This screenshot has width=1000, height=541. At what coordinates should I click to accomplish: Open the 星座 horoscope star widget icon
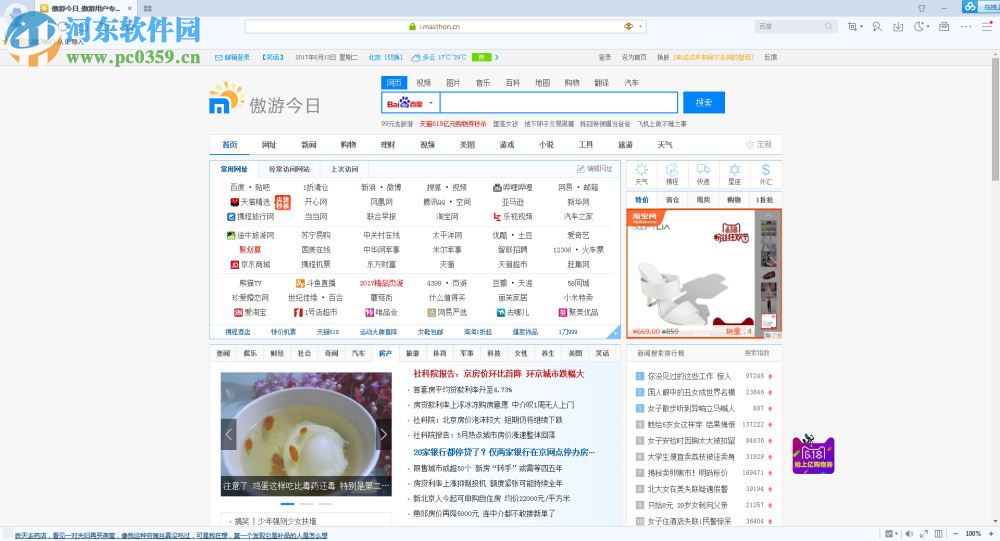point(734,174)
